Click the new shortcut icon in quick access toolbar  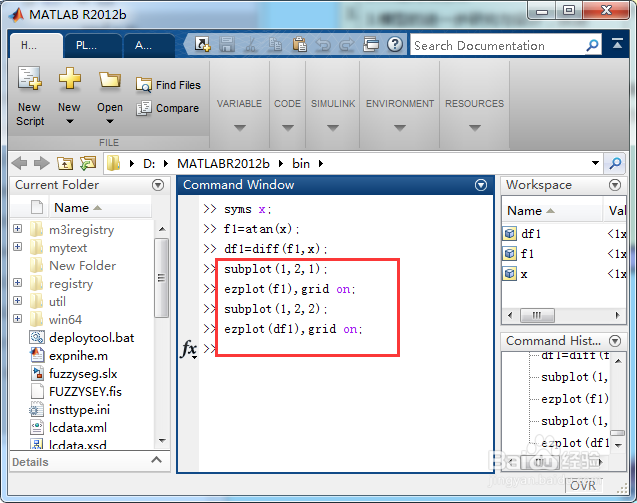(202, 44)
